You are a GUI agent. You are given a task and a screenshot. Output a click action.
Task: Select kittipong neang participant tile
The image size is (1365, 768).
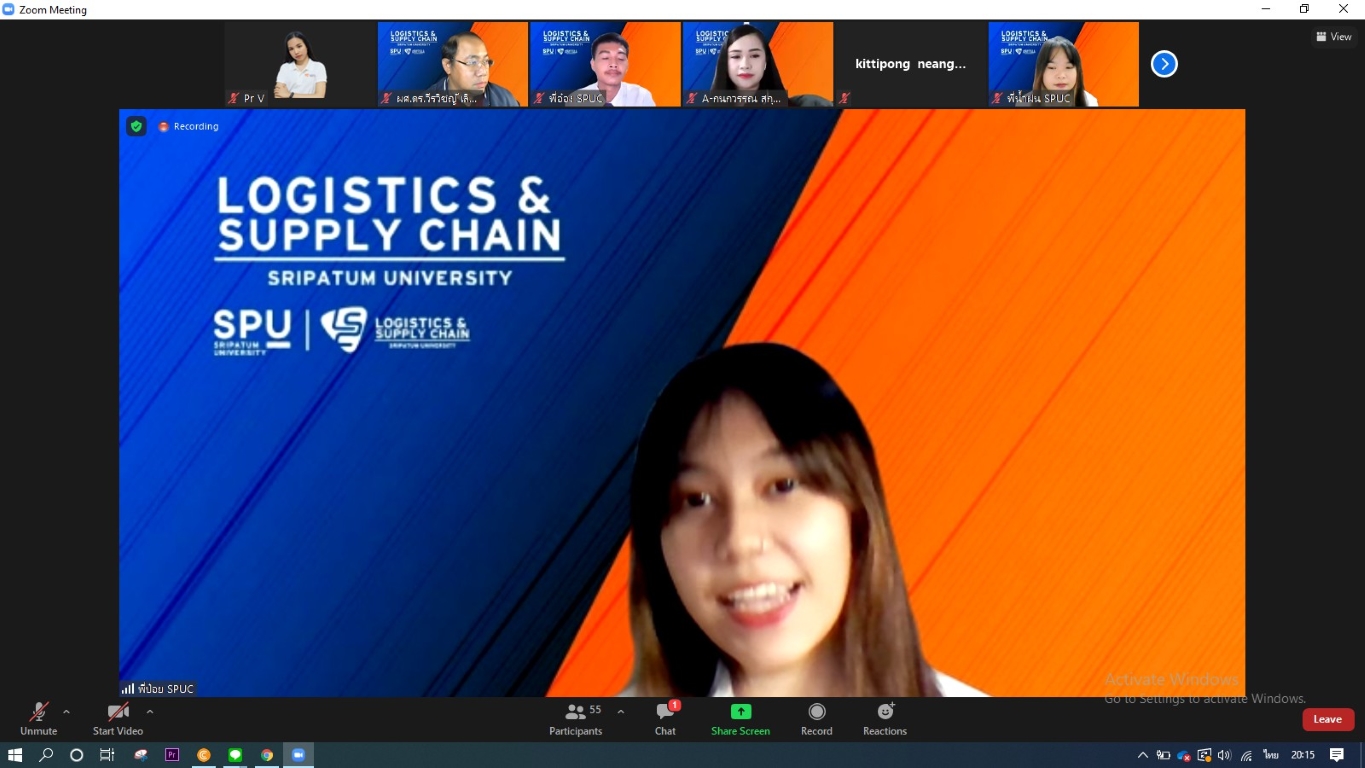tap(910, 64)
